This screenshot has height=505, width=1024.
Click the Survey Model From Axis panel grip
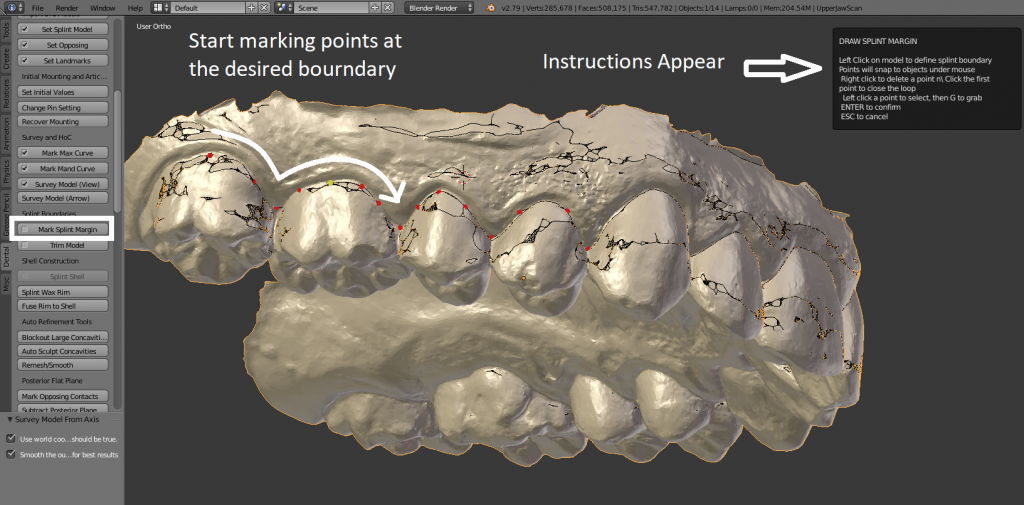(x=115, y=419)
